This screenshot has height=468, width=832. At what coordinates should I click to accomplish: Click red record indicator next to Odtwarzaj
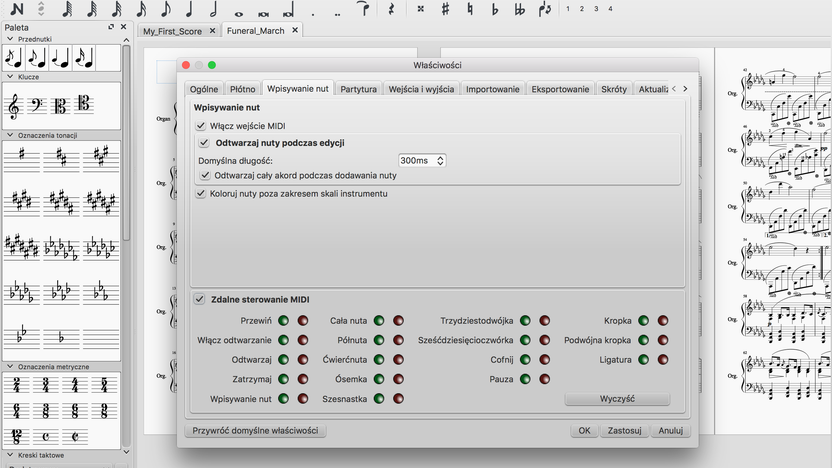pyautogui.click(x=302, y=360)
